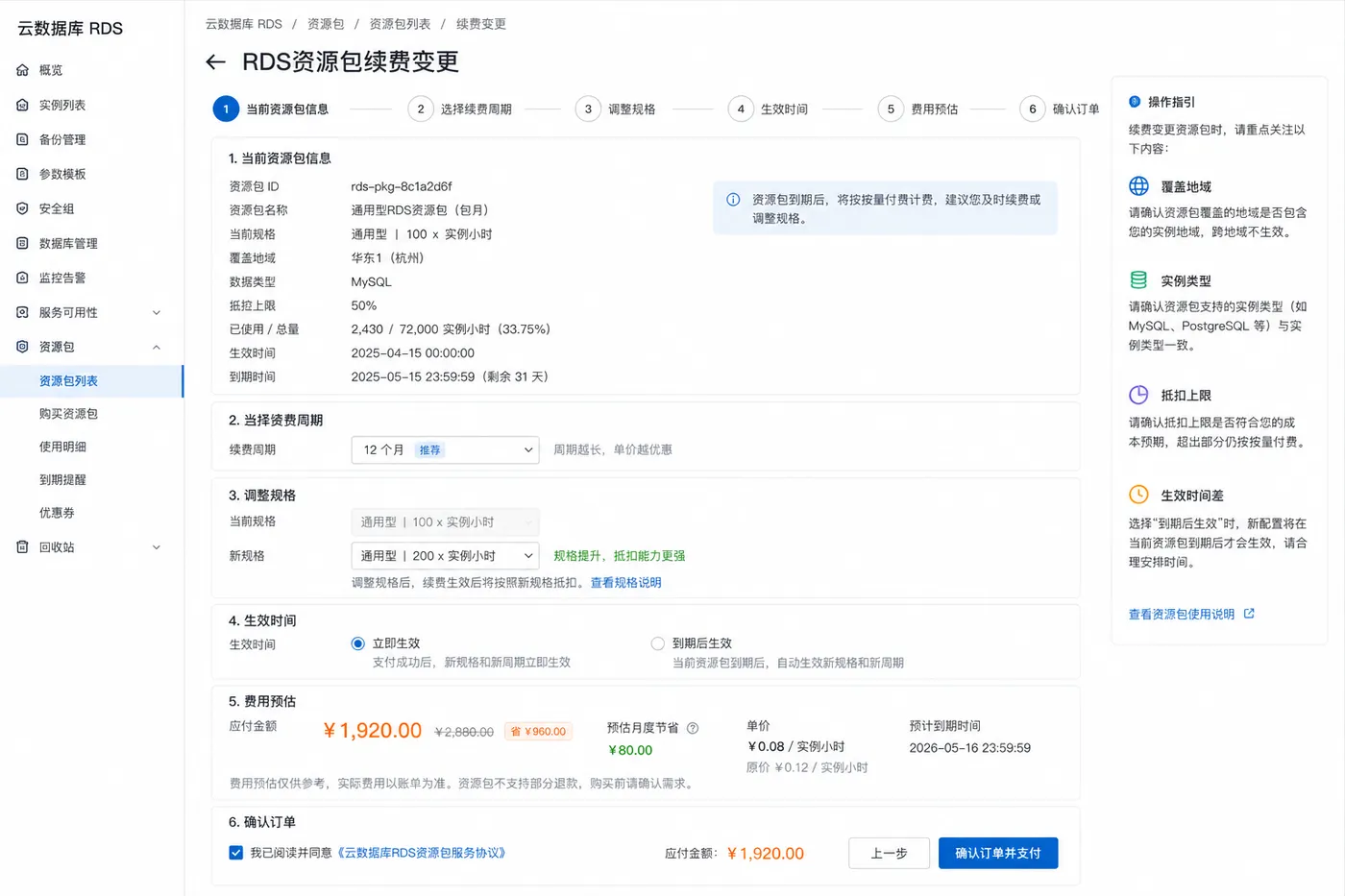Image resolution: width=1345 pixels, height=896 pixels.
Task: Click the 资源包列表 breadcrumb link
Action: click(x=400, y=24)
